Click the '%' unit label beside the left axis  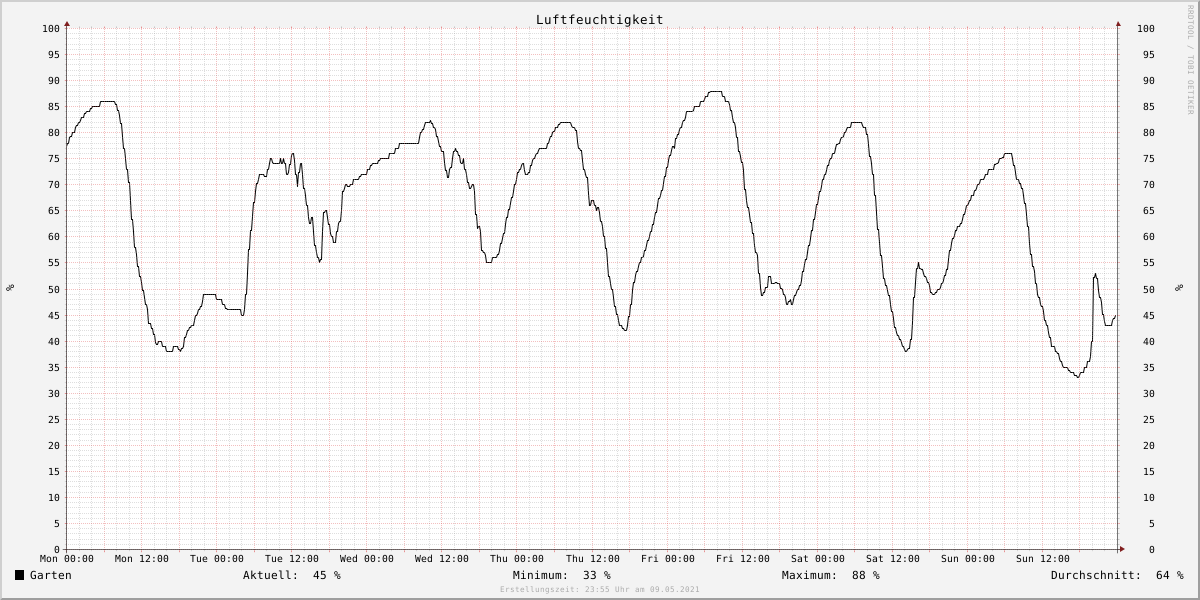[10, 288]
